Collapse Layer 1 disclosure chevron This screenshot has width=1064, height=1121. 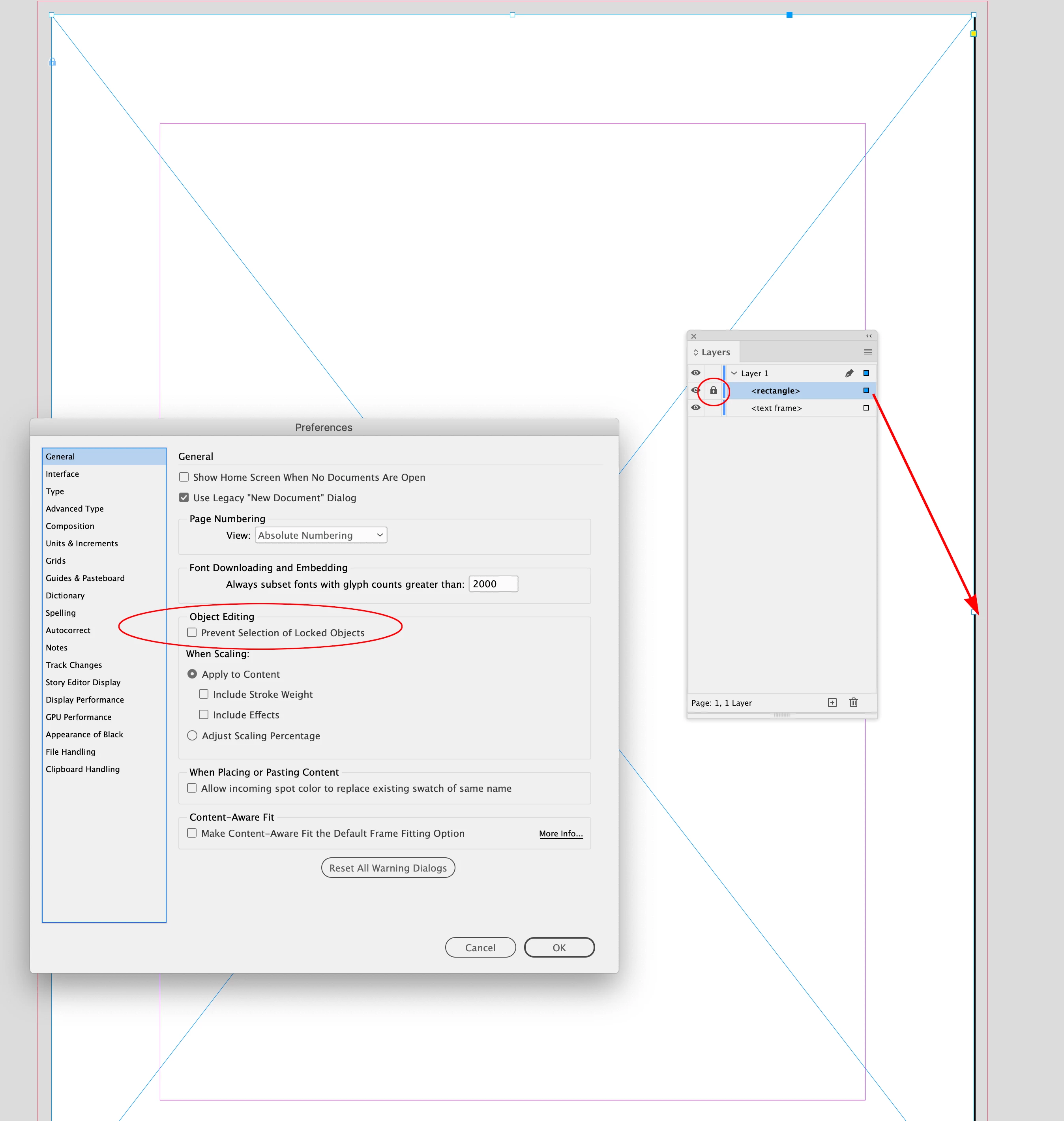(x=734, y=373)
